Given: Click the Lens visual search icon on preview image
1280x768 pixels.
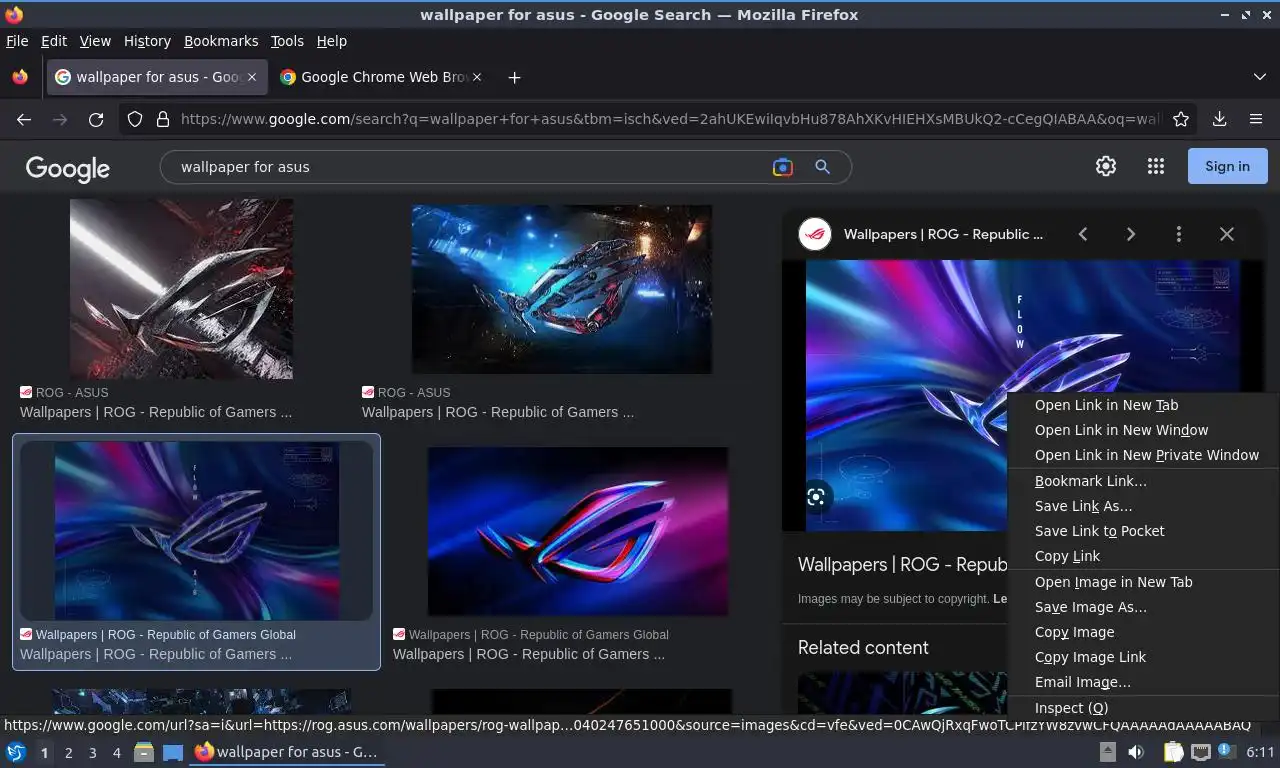Looking at the screenshot, I should pyautogui.click(x=816, y=497).
